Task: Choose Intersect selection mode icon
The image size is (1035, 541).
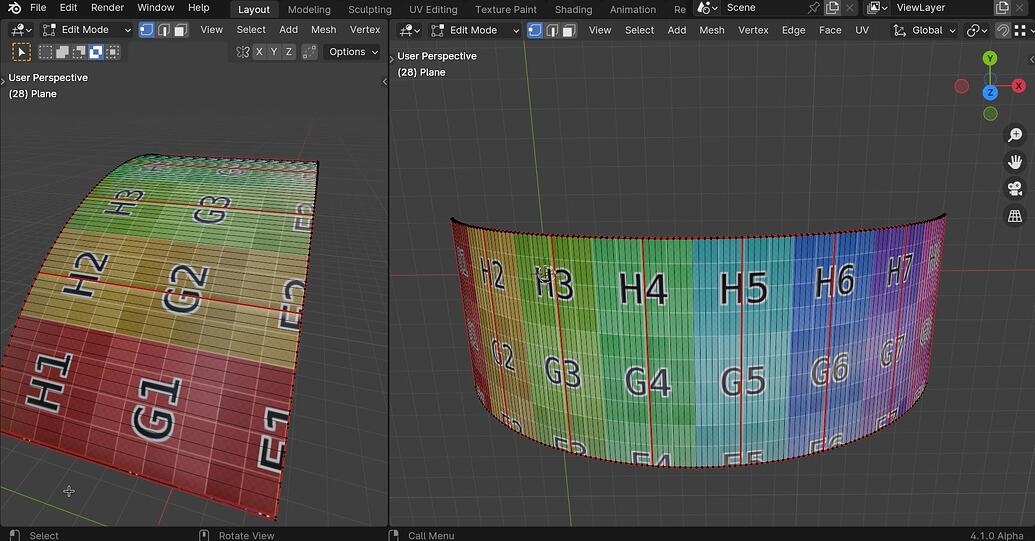Action: click(x=113, y=52)
